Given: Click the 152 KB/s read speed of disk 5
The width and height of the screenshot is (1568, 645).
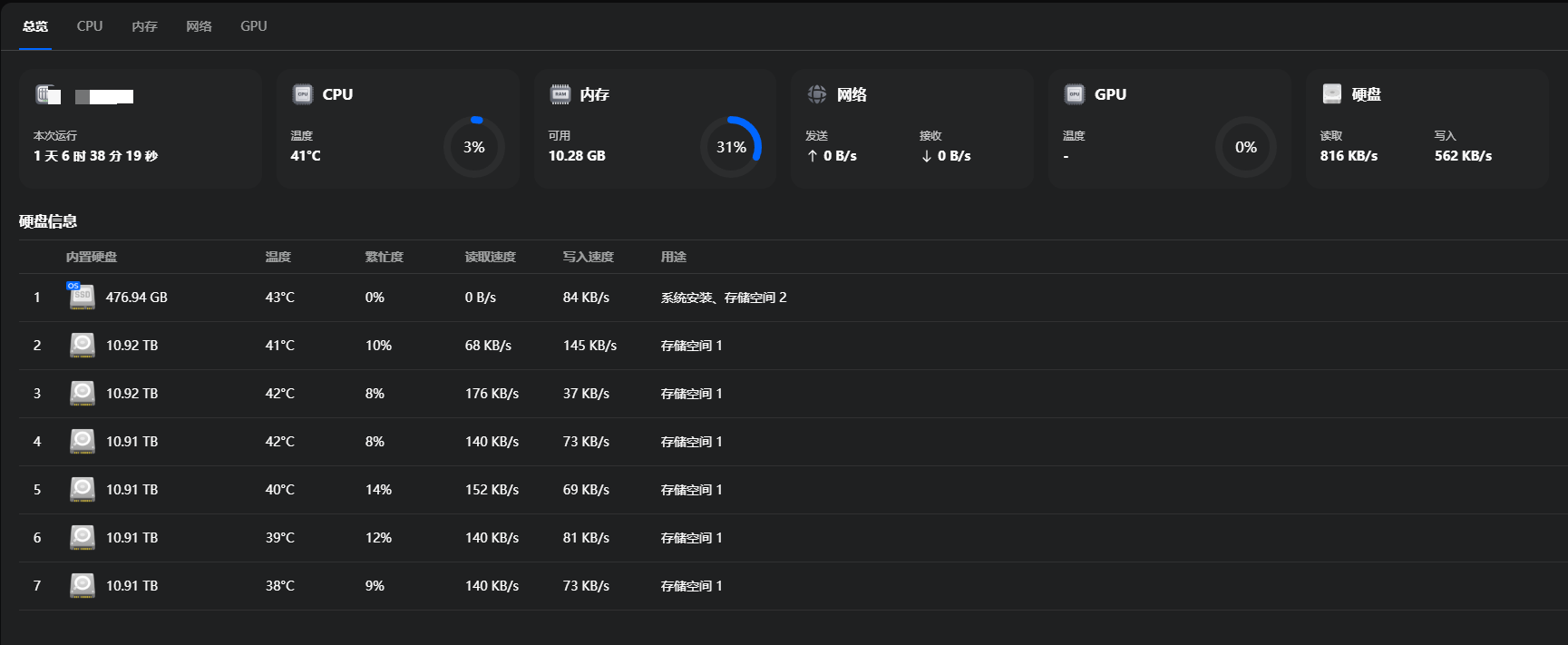Looking at the screenshot, I should [492, 490].
